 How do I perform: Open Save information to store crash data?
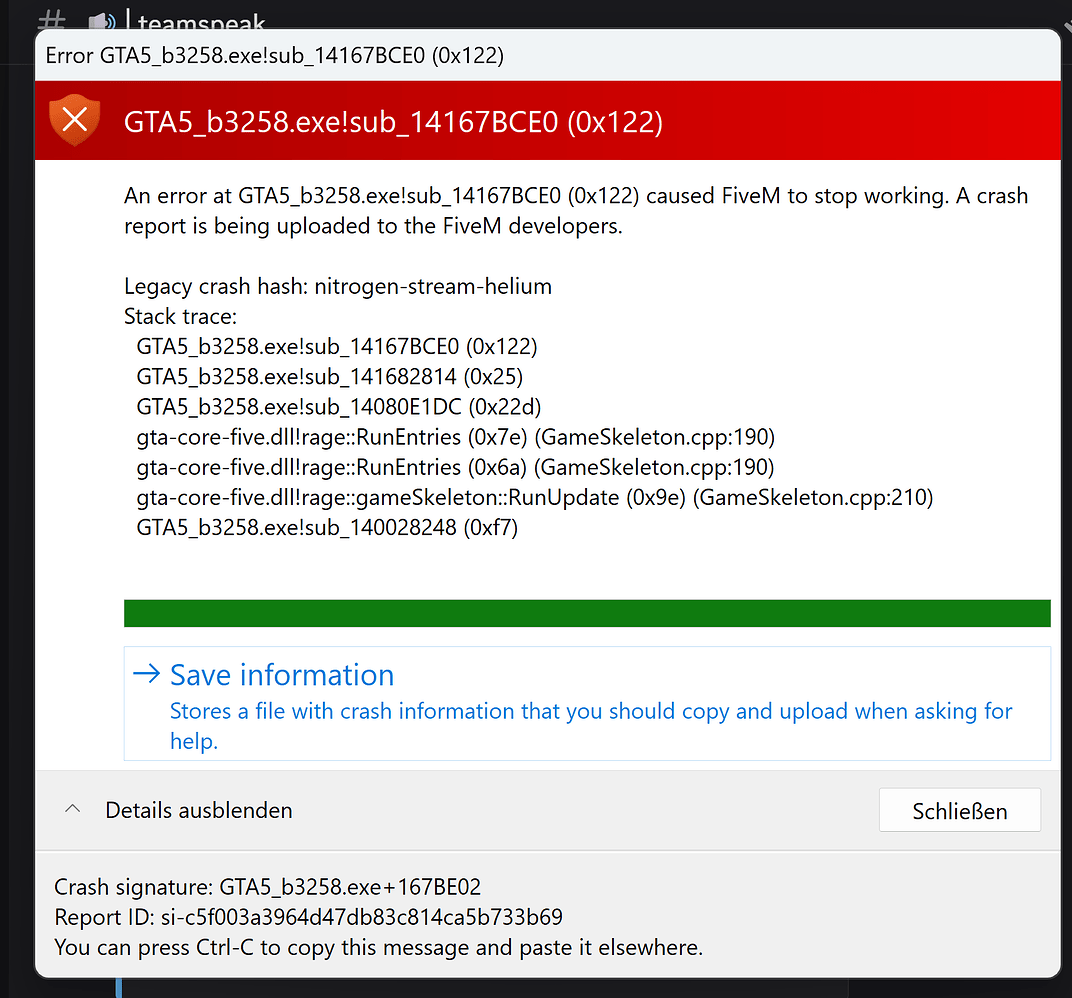click(281, 674)
